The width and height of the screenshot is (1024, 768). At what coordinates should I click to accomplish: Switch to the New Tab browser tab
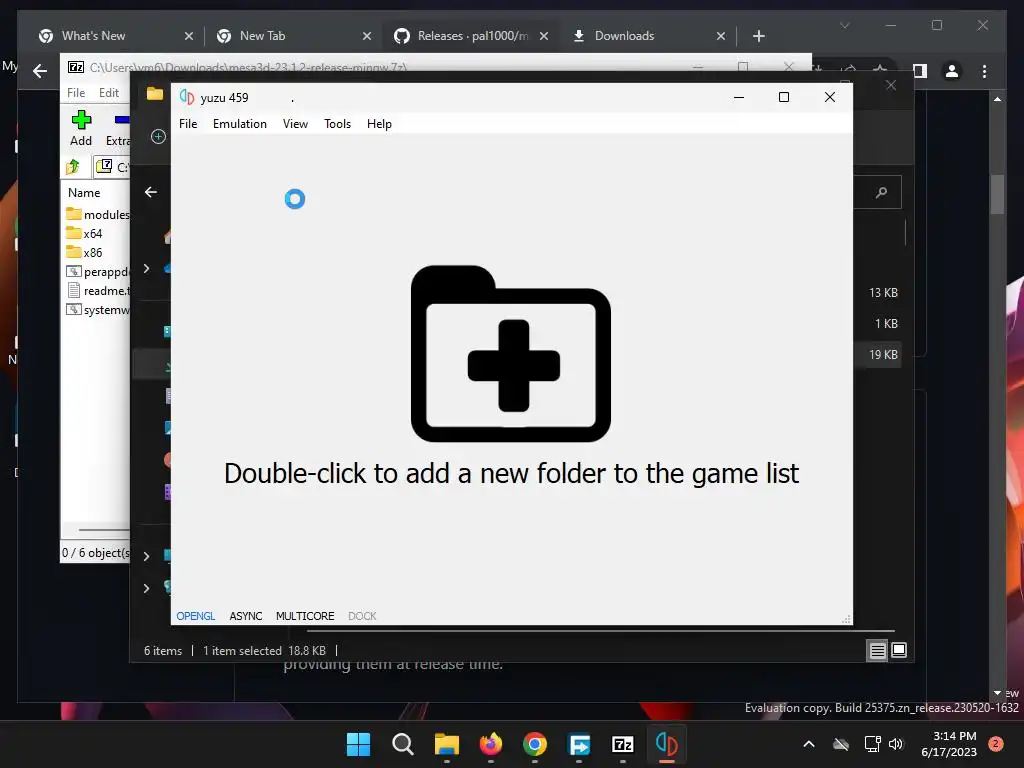click(x=293, y=36)
